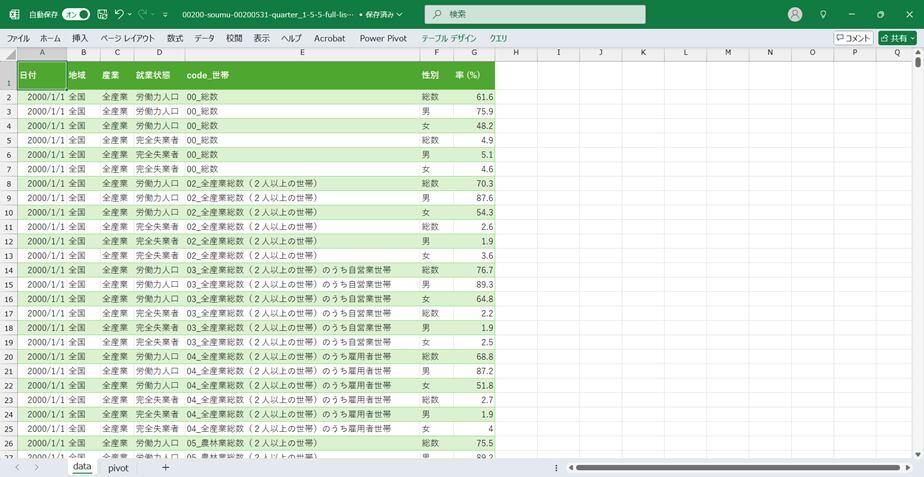
Task: Open the Undo history dropdown arrow
Action: 131,15
